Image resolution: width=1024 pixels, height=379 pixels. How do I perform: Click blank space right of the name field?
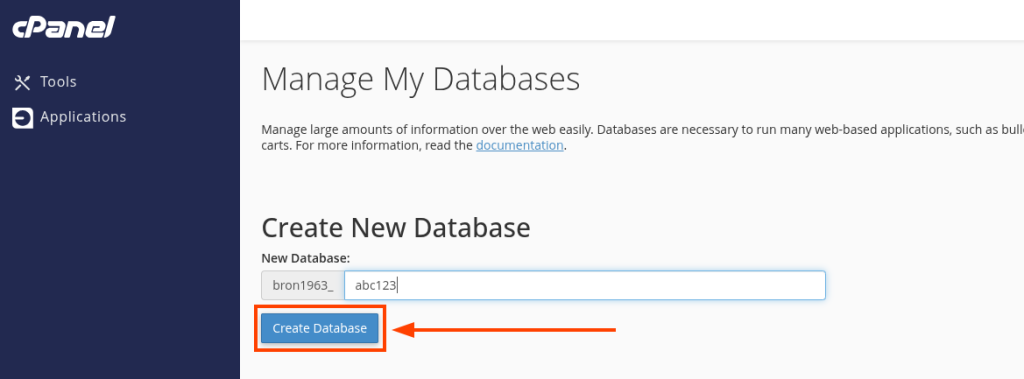pos(924,286)
